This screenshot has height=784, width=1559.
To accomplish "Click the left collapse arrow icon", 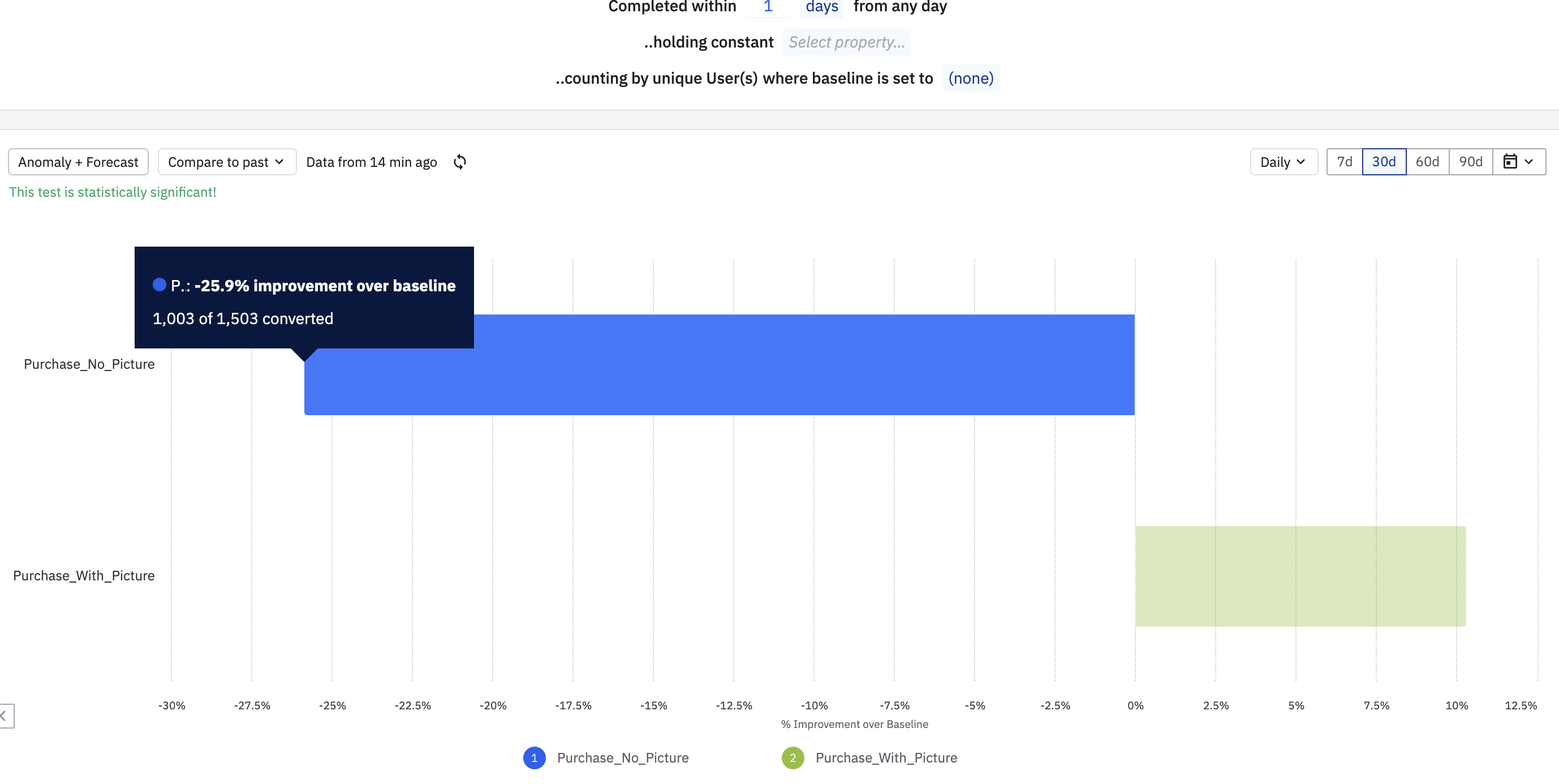I will tap(5, 716).
